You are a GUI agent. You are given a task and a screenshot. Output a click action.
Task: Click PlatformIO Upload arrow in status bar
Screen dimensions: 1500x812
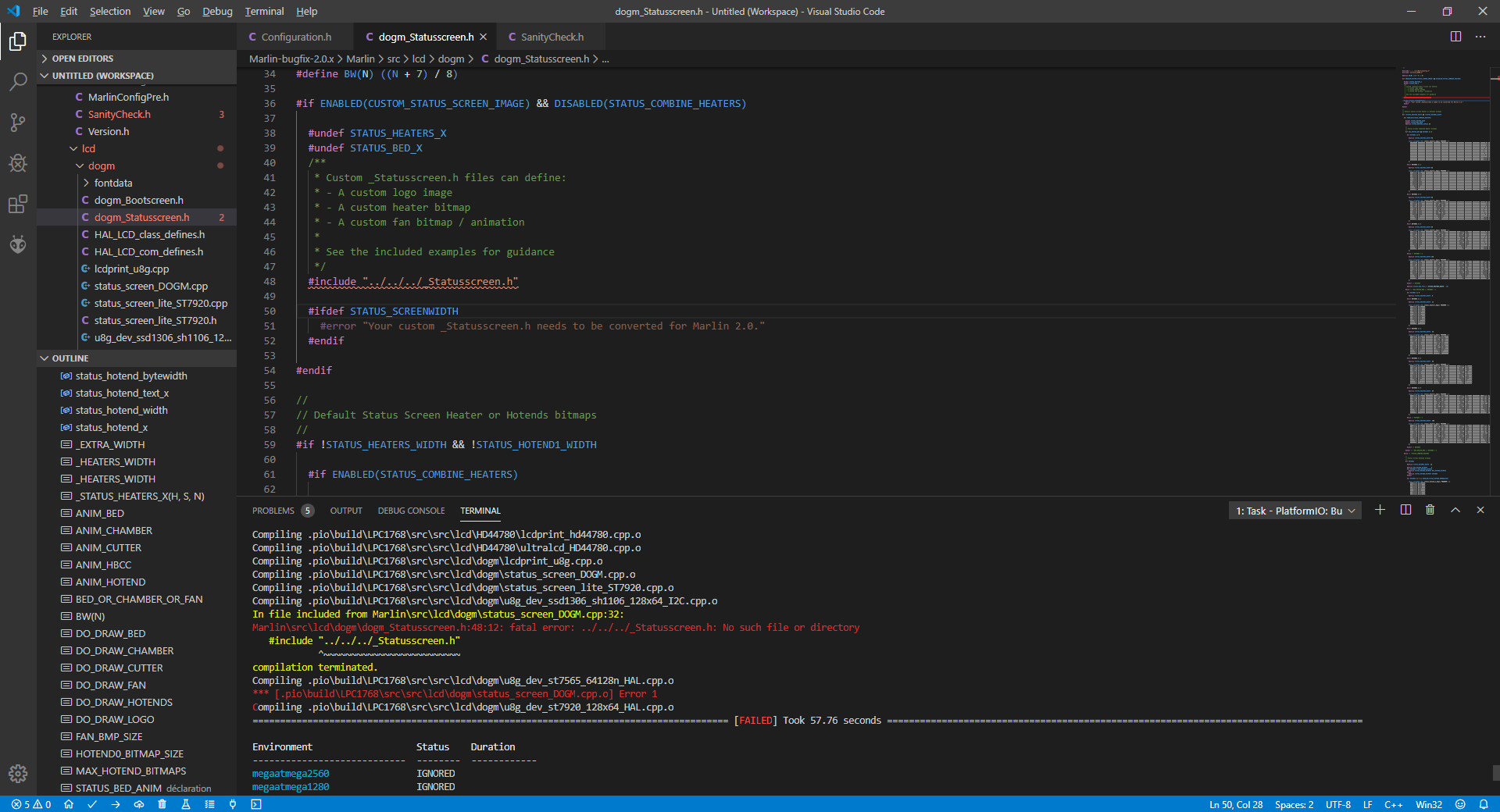116,804
